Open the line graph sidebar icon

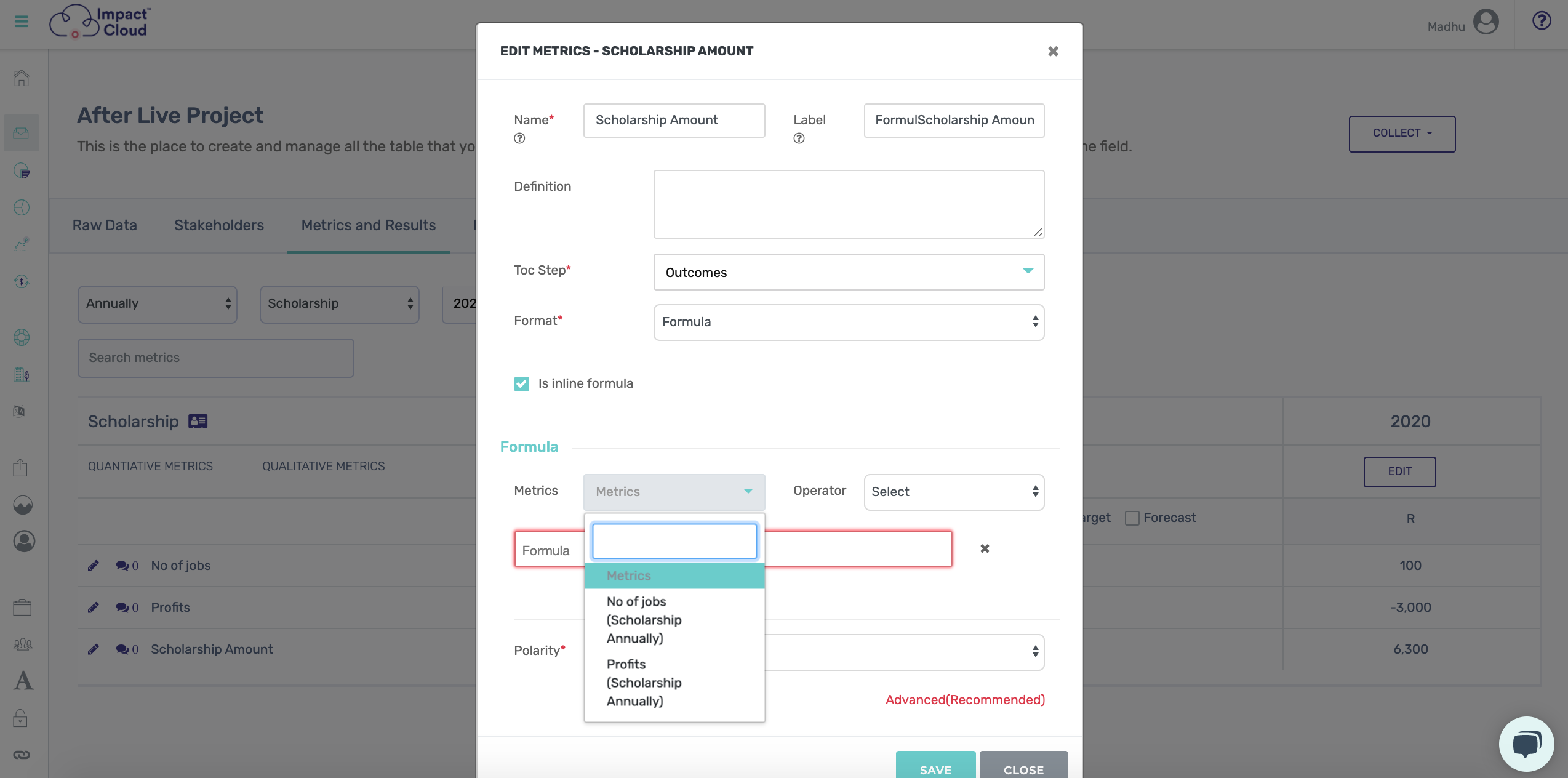pos(22,244)
